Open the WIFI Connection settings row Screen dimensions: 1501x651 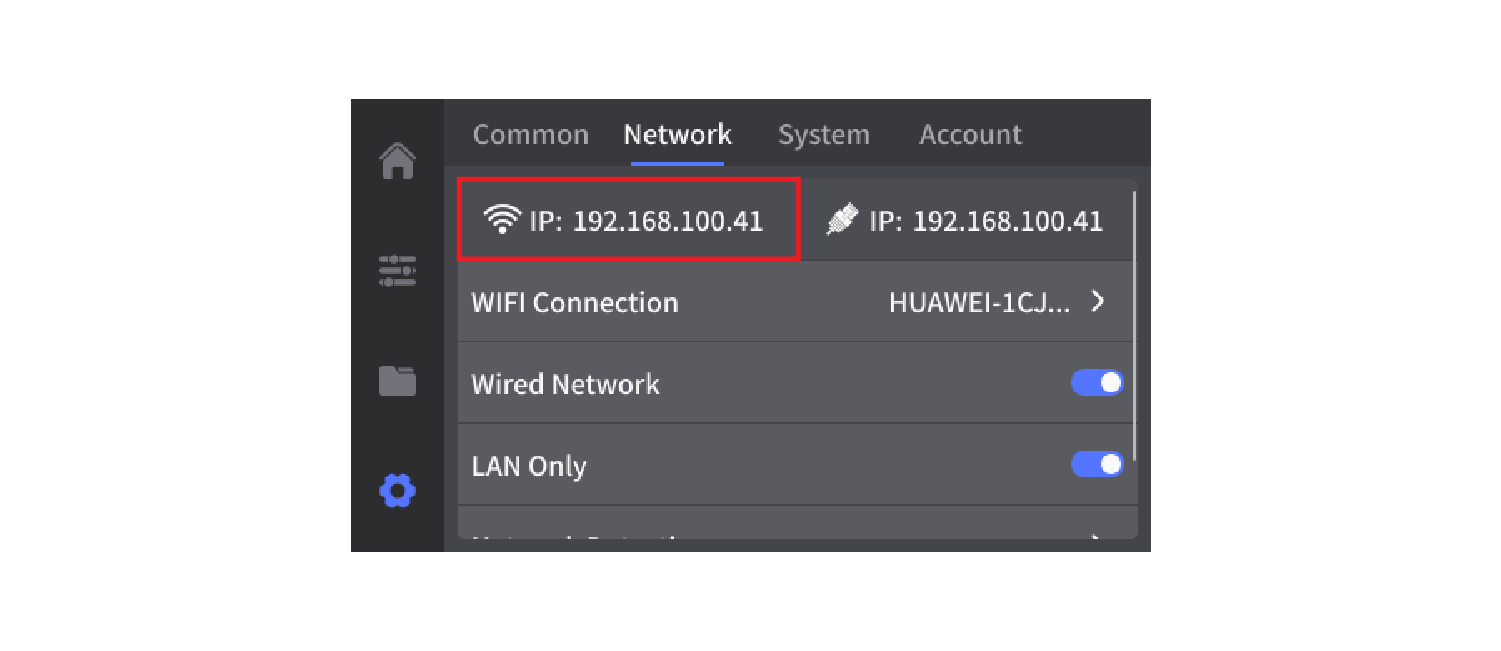[x=575, y=302]
